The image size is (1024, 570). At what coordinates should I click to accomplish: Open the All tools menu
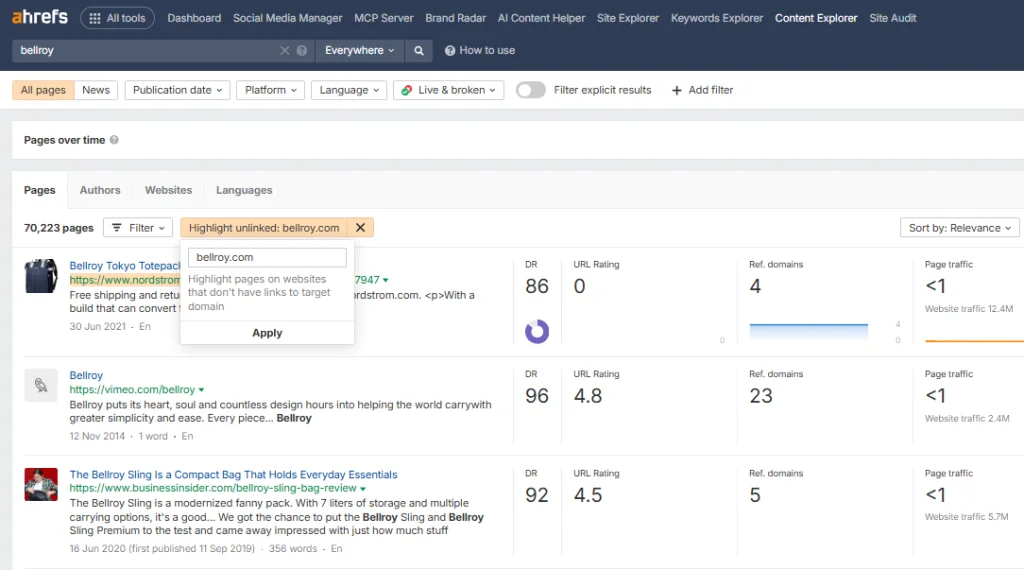(118, 18)
